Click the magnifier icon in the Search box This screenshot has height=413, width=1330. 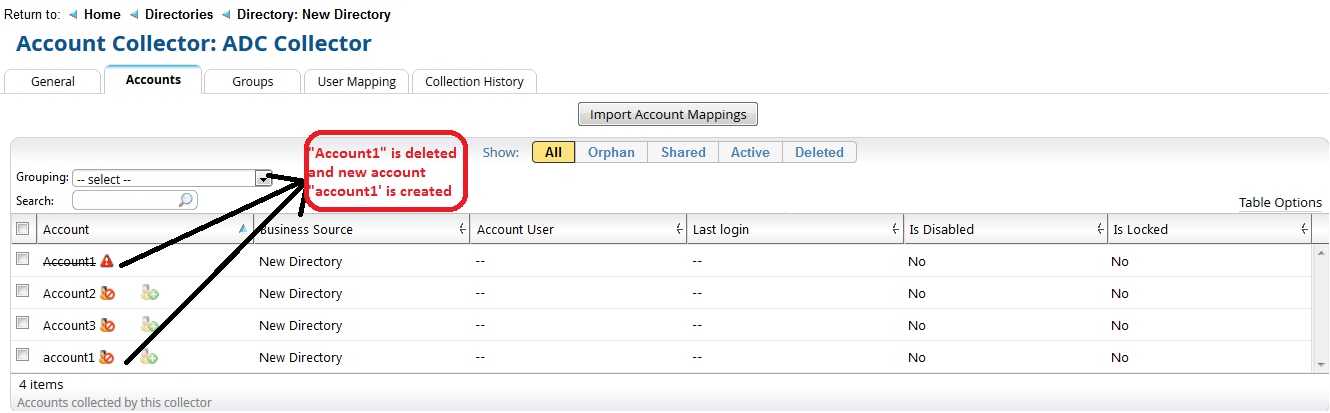point(185,200)
